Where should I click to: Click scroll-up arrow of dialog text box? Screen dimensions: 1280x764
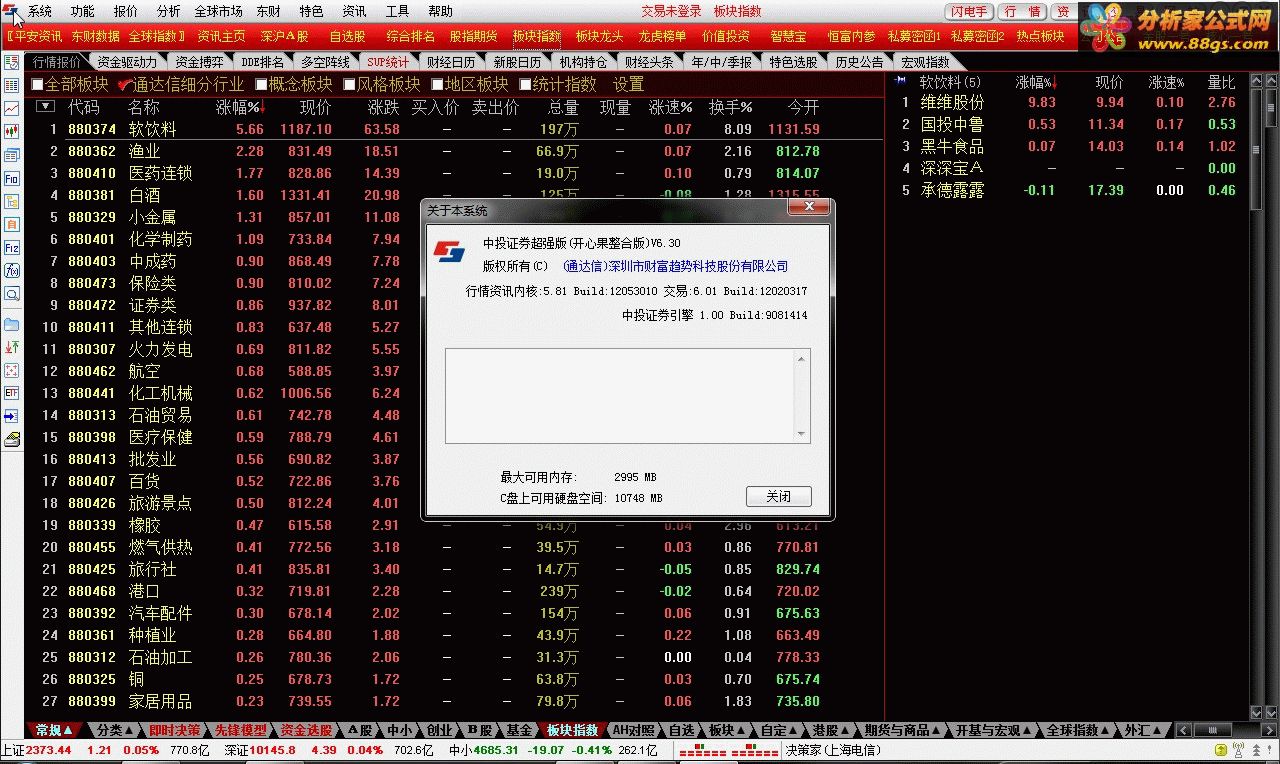point(801,358)
